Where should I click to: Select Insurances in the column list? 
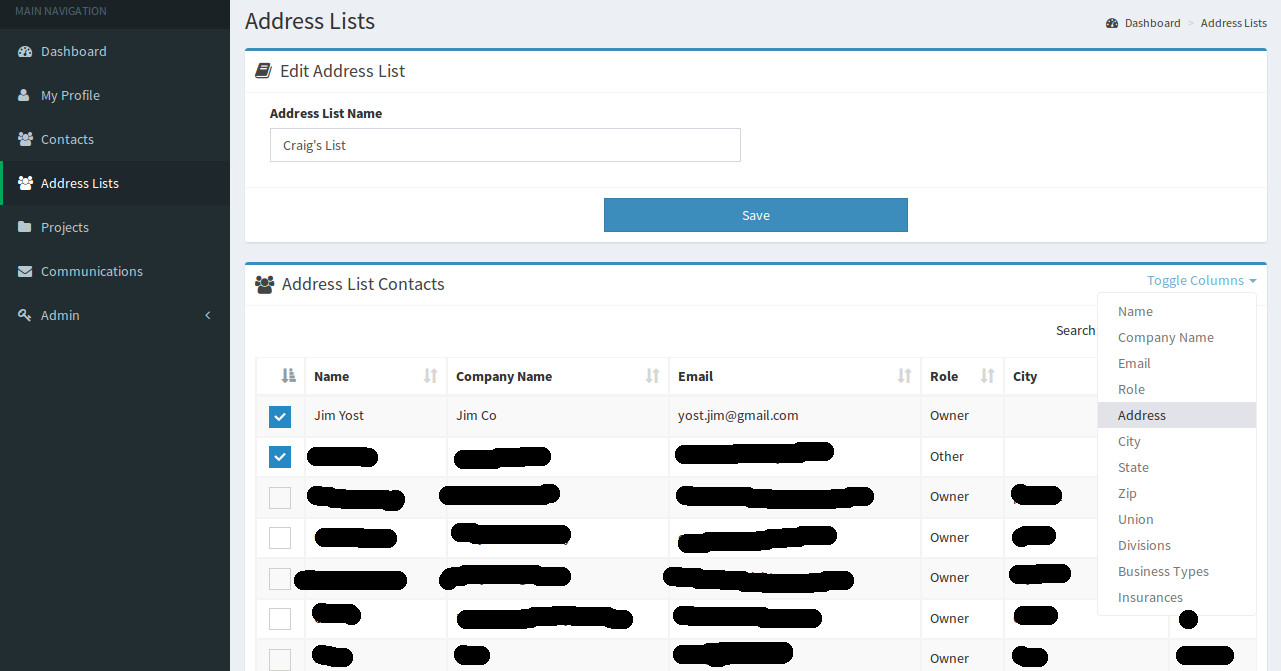(1150, 598)
